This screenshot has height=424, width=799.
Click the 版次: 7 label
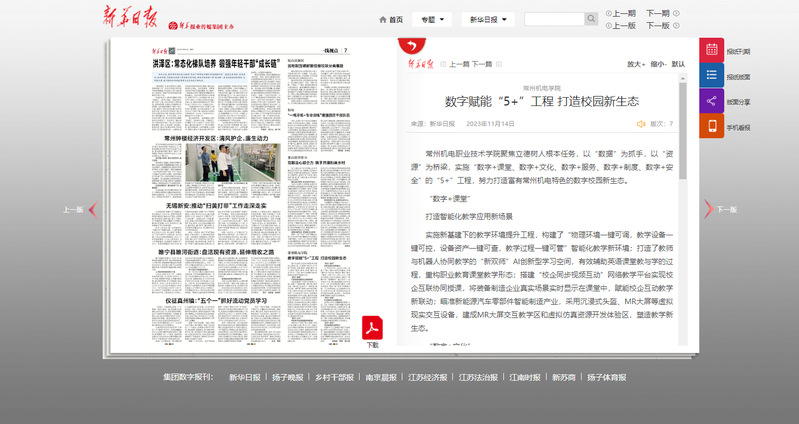point(661,124)
